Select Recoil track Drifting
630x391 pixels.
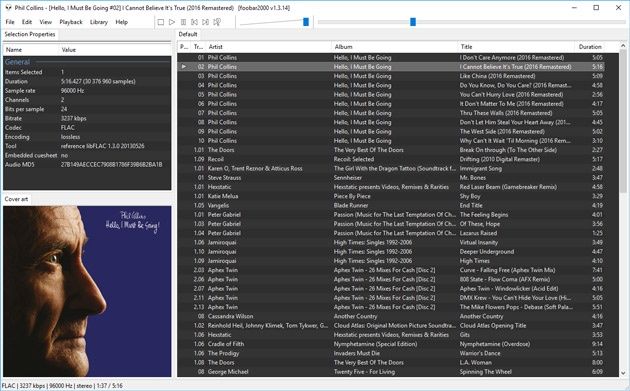(x=391, y=159)
